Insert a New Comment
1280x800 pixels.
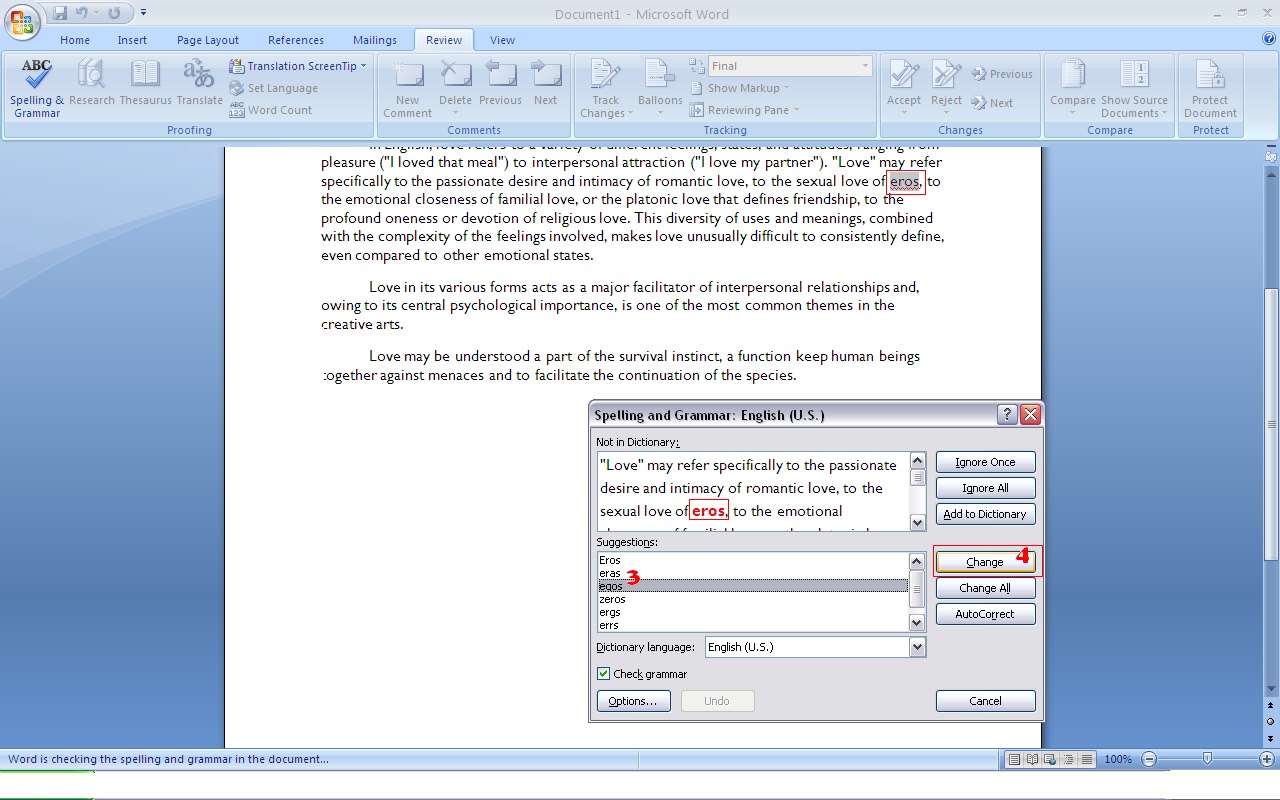406,87
